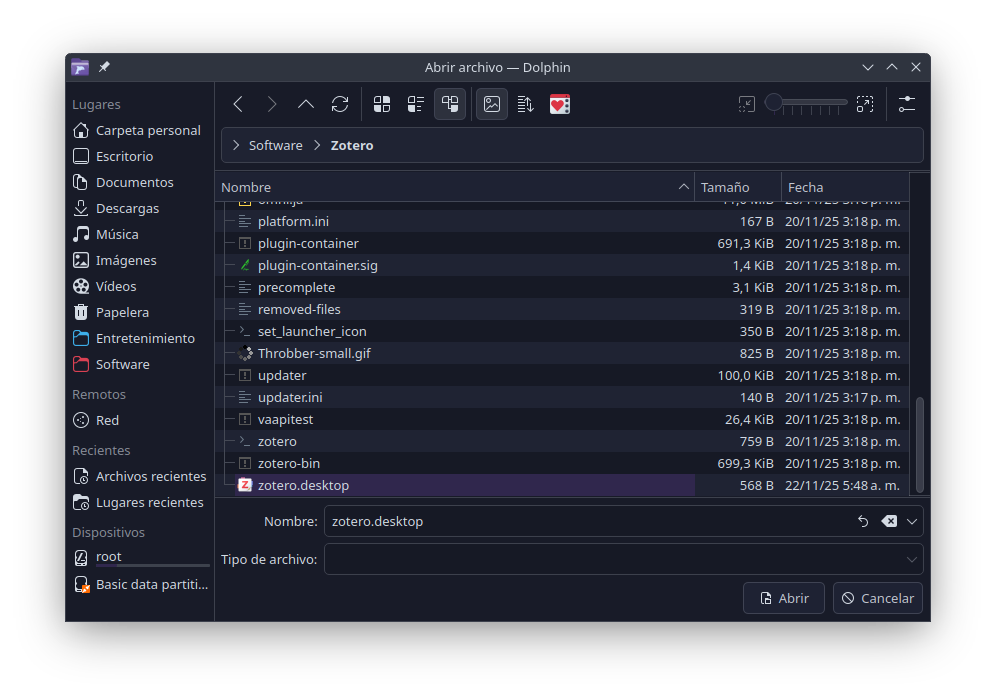
Task: Select plugin-container file
Action: (562, 244)
